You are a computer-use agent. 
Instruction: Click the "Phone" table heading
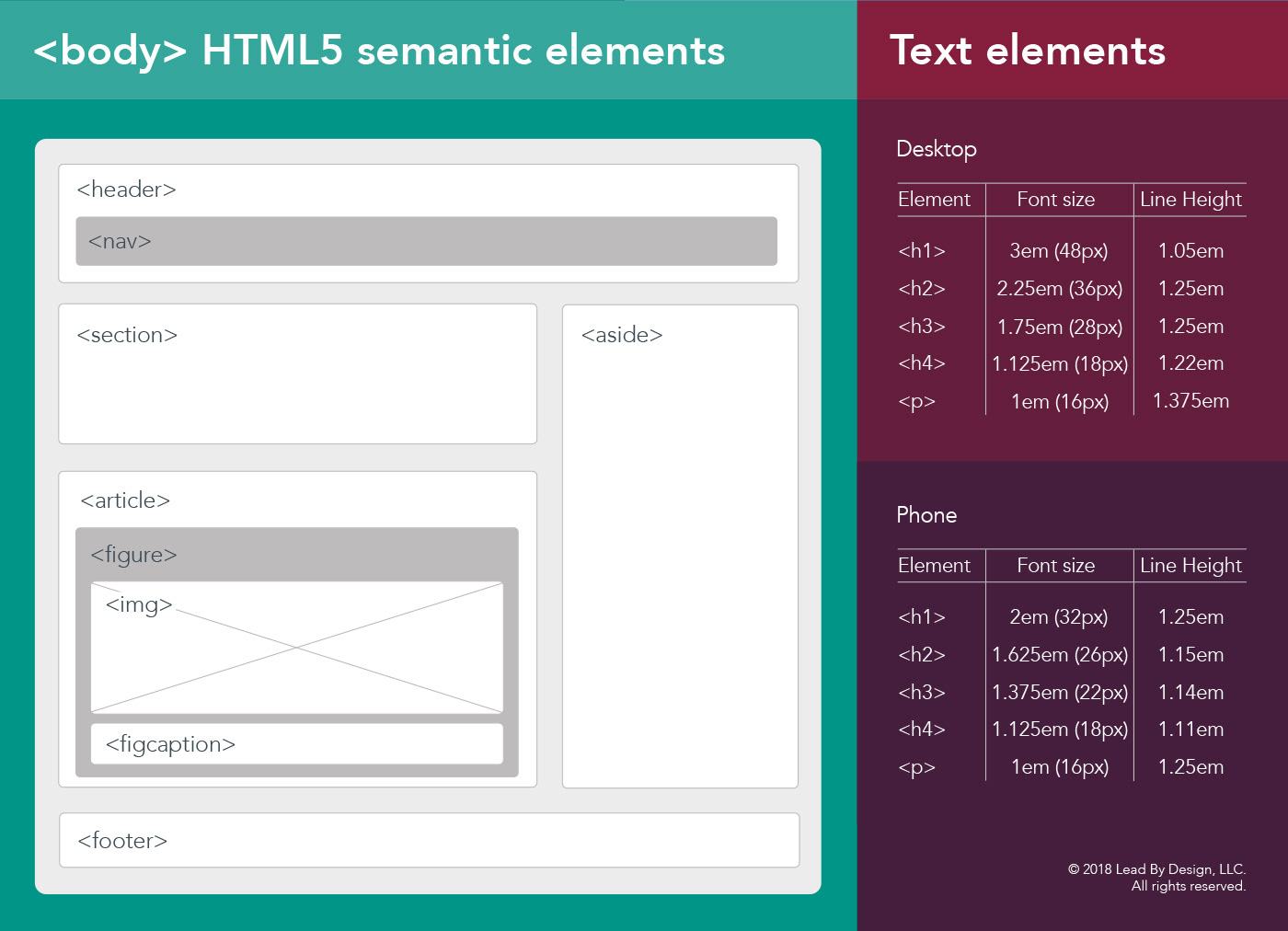(926, 515)
